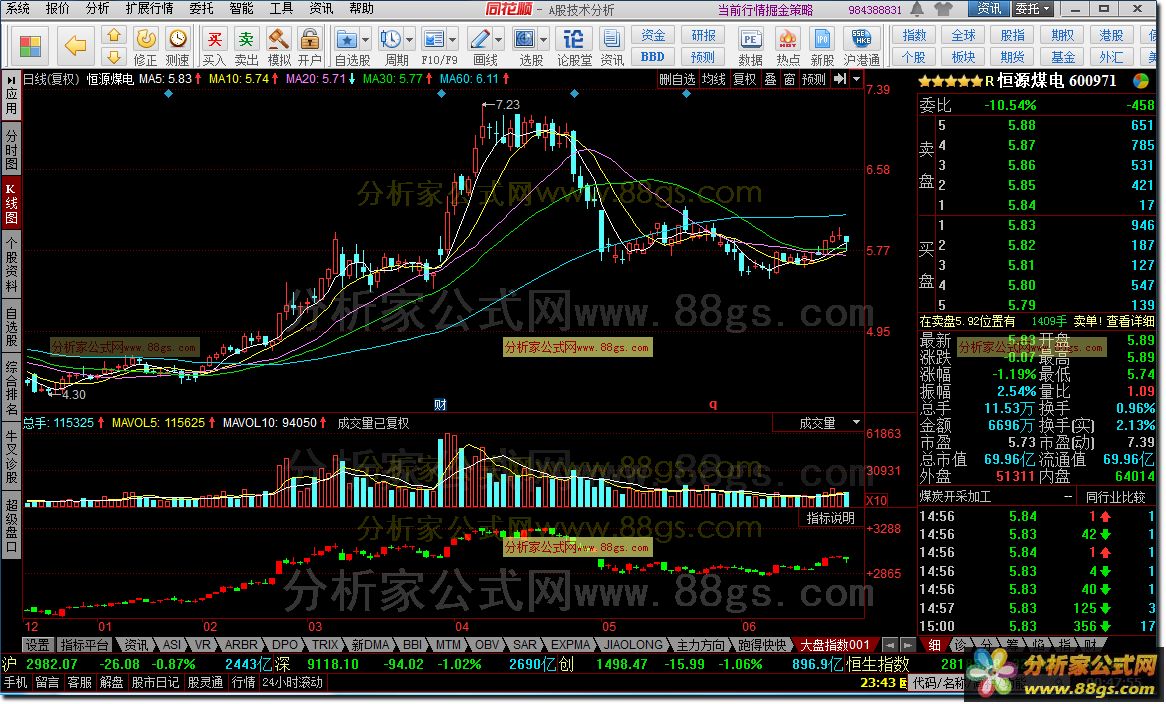
Task: Open 应用 in left sidebar
Action: (11, 98)
